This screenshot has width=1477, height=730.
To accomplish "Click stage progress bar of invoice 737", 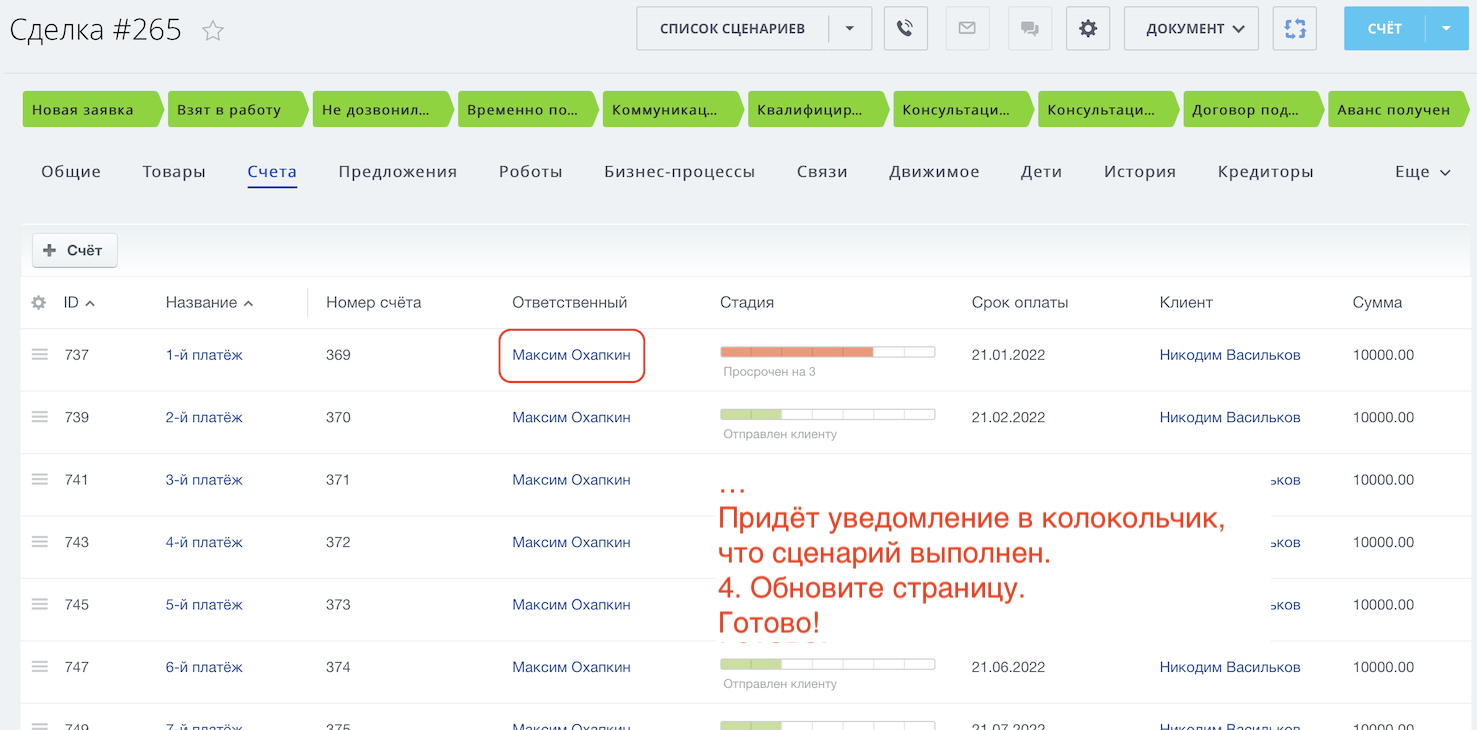I will point(827,352).
